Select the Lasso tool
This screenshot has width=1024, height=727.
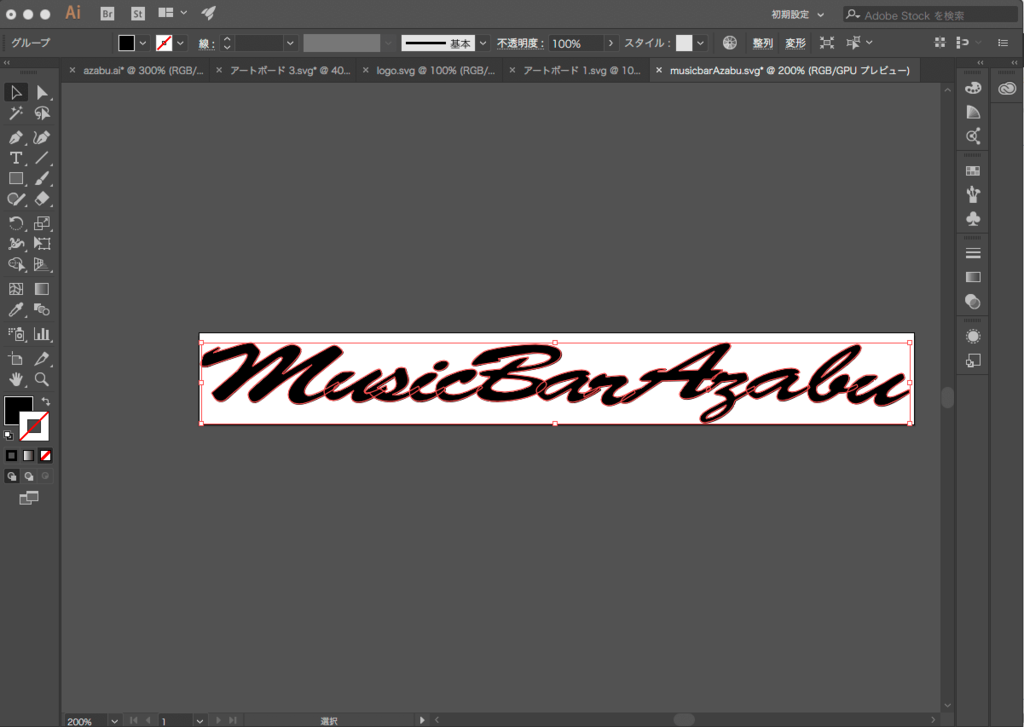click(x=42, y=114)
